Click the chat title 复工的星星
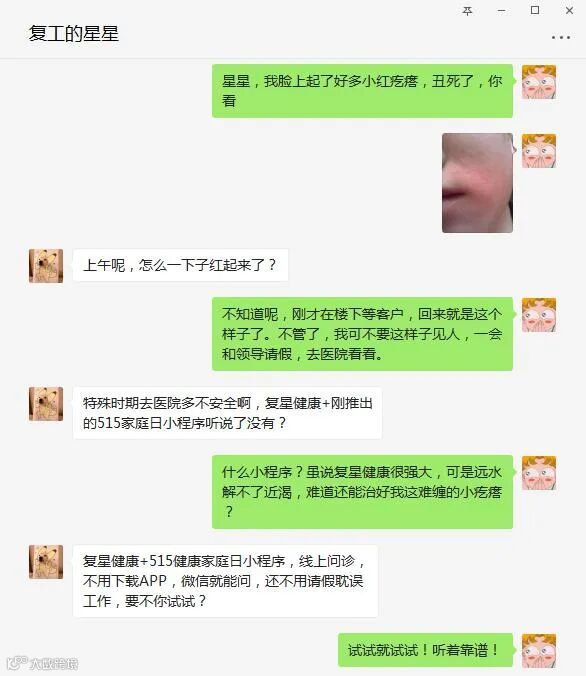The height and width of the screenshot is (676, 586). (73, 34)
